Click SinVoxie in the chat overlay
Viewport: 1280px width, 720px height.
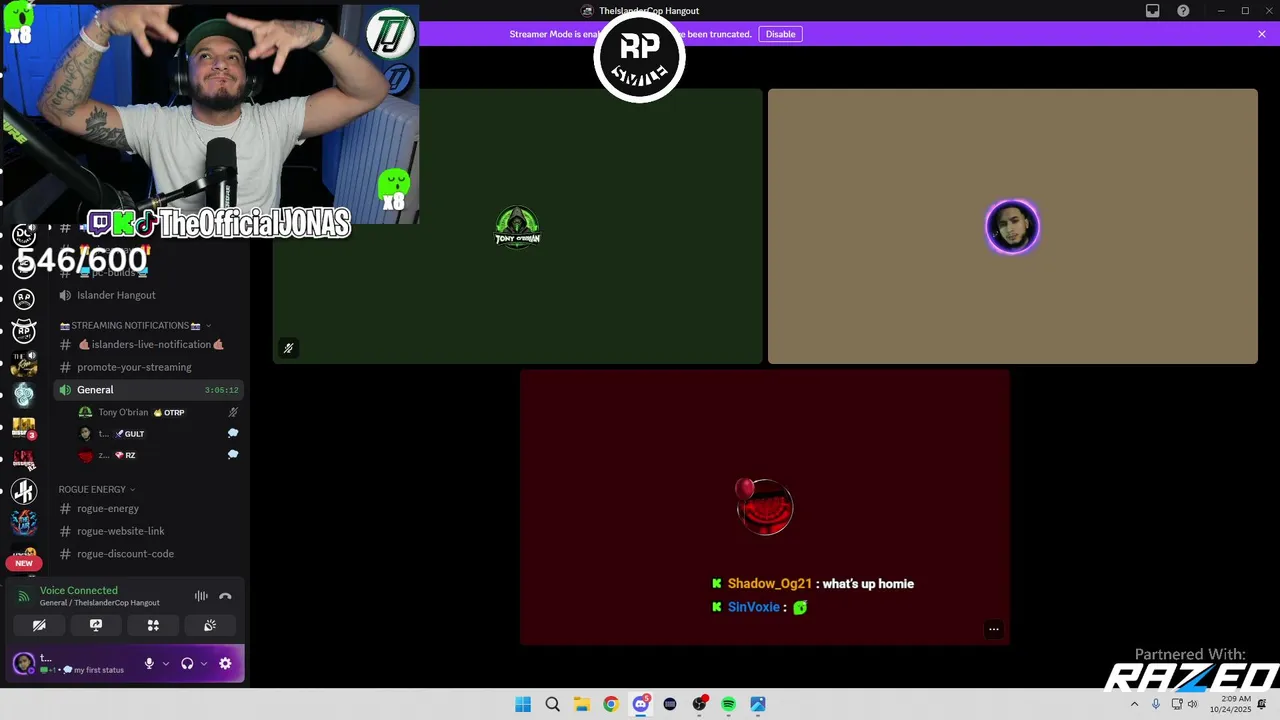tap(753, 607)
